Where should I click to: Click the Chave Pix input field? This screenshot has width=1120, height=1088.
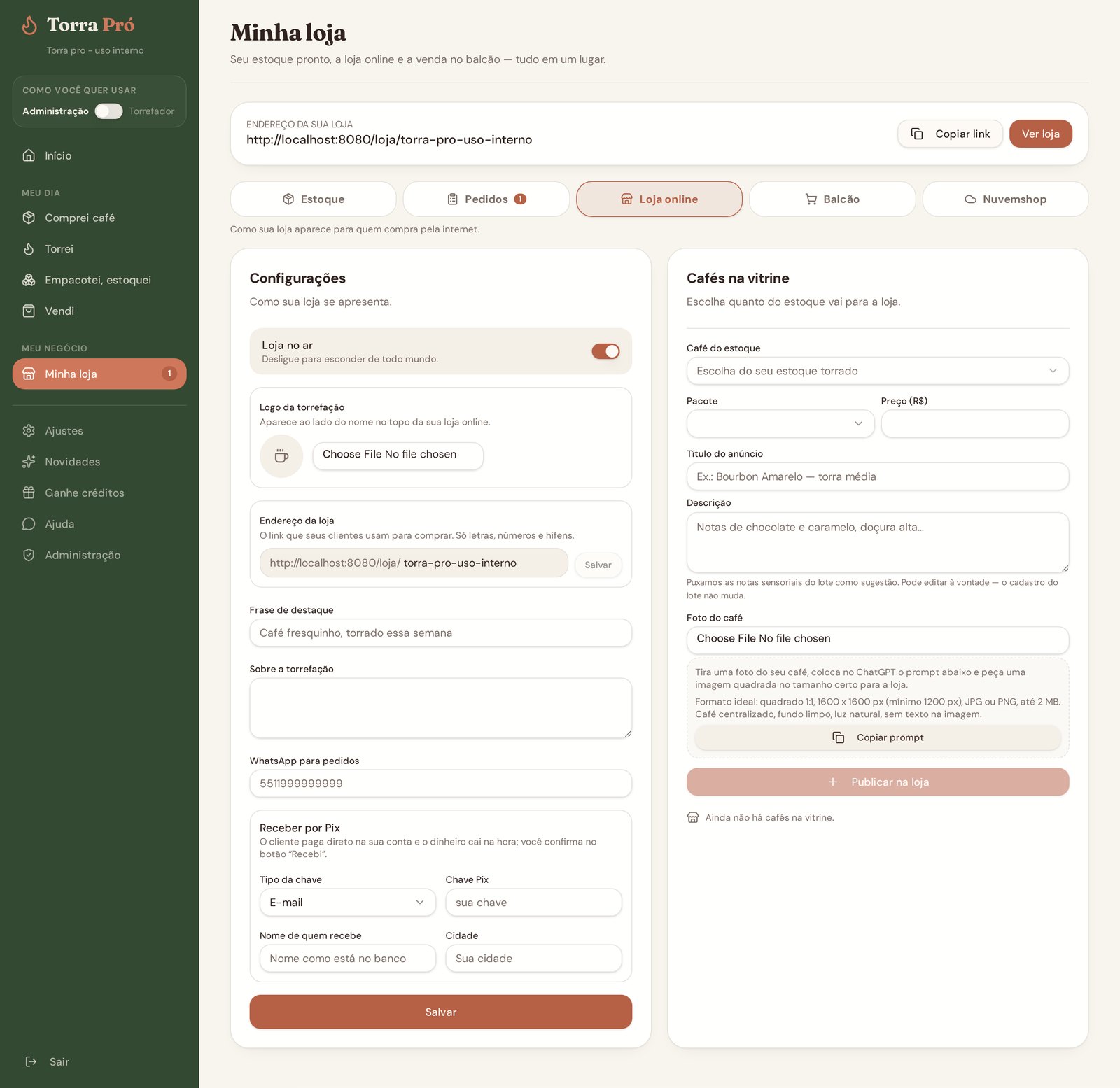tap(533, 903)
